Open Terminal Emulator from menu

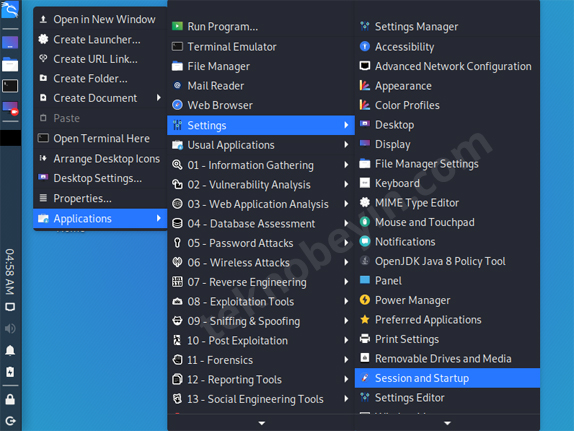261,47
